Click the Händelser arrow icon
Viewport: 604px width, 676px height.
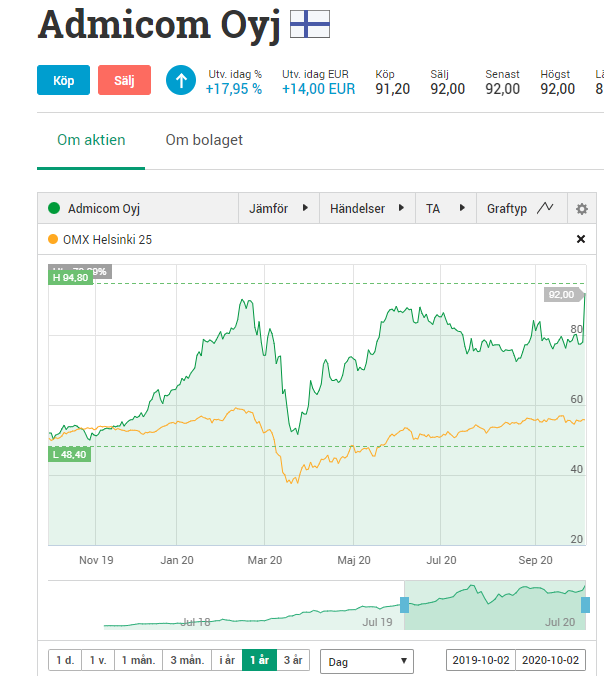[401, 208]
